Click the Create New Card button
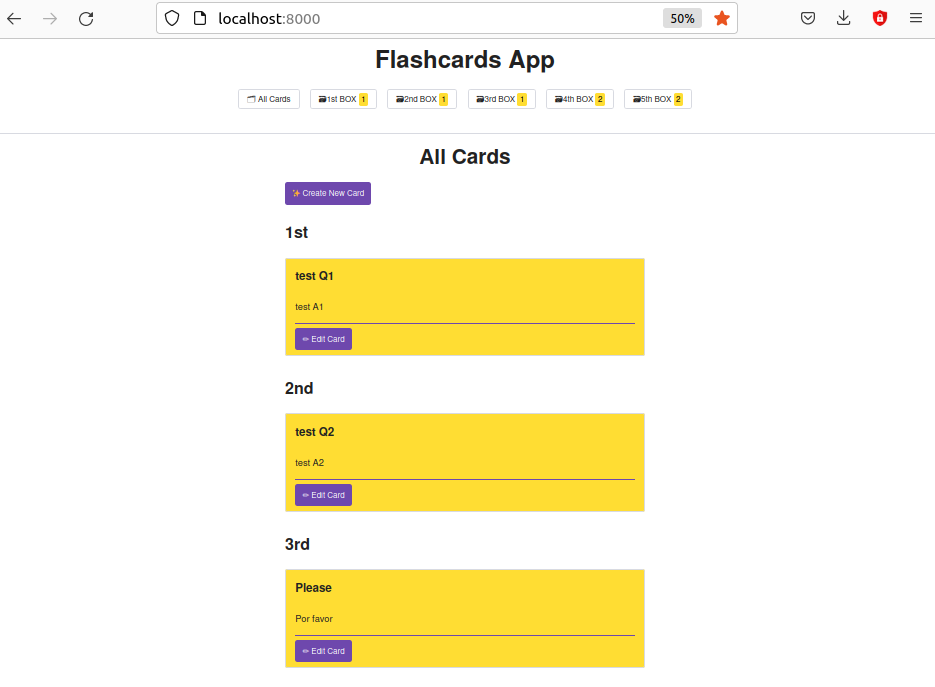 tap(327, 193)
